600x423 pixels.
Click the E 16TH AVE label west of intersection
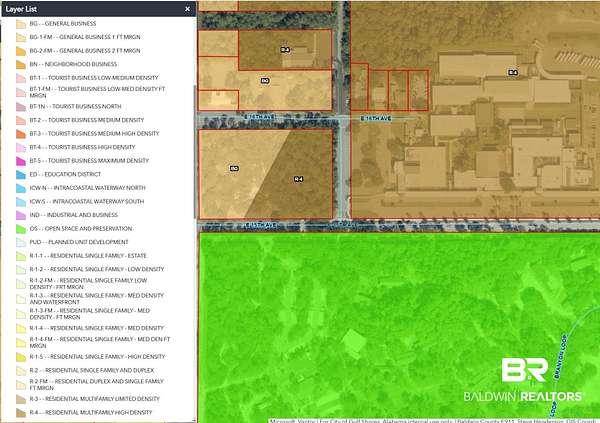point(259,116)
